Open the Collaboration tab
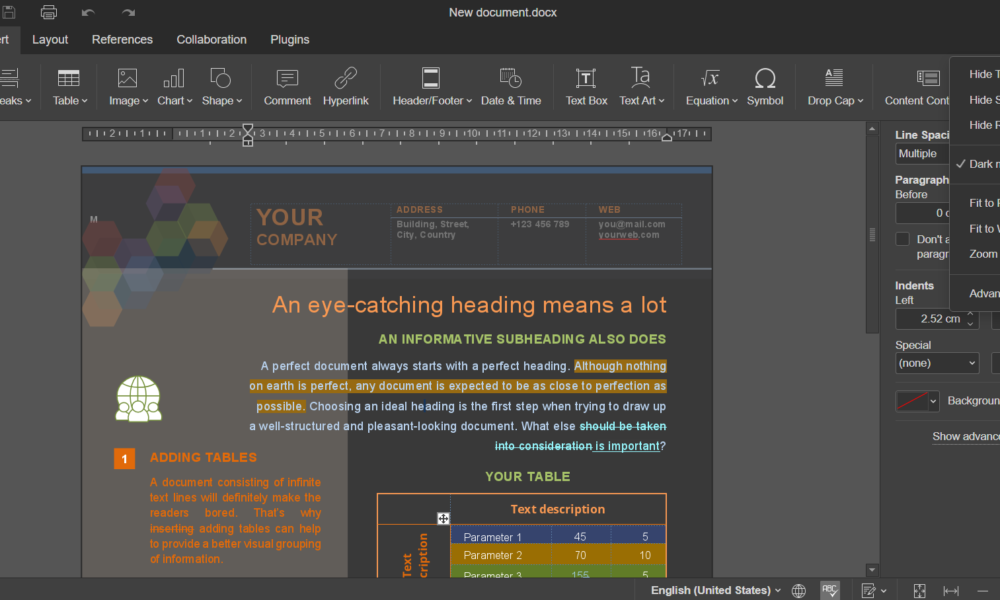 point(211,40)
